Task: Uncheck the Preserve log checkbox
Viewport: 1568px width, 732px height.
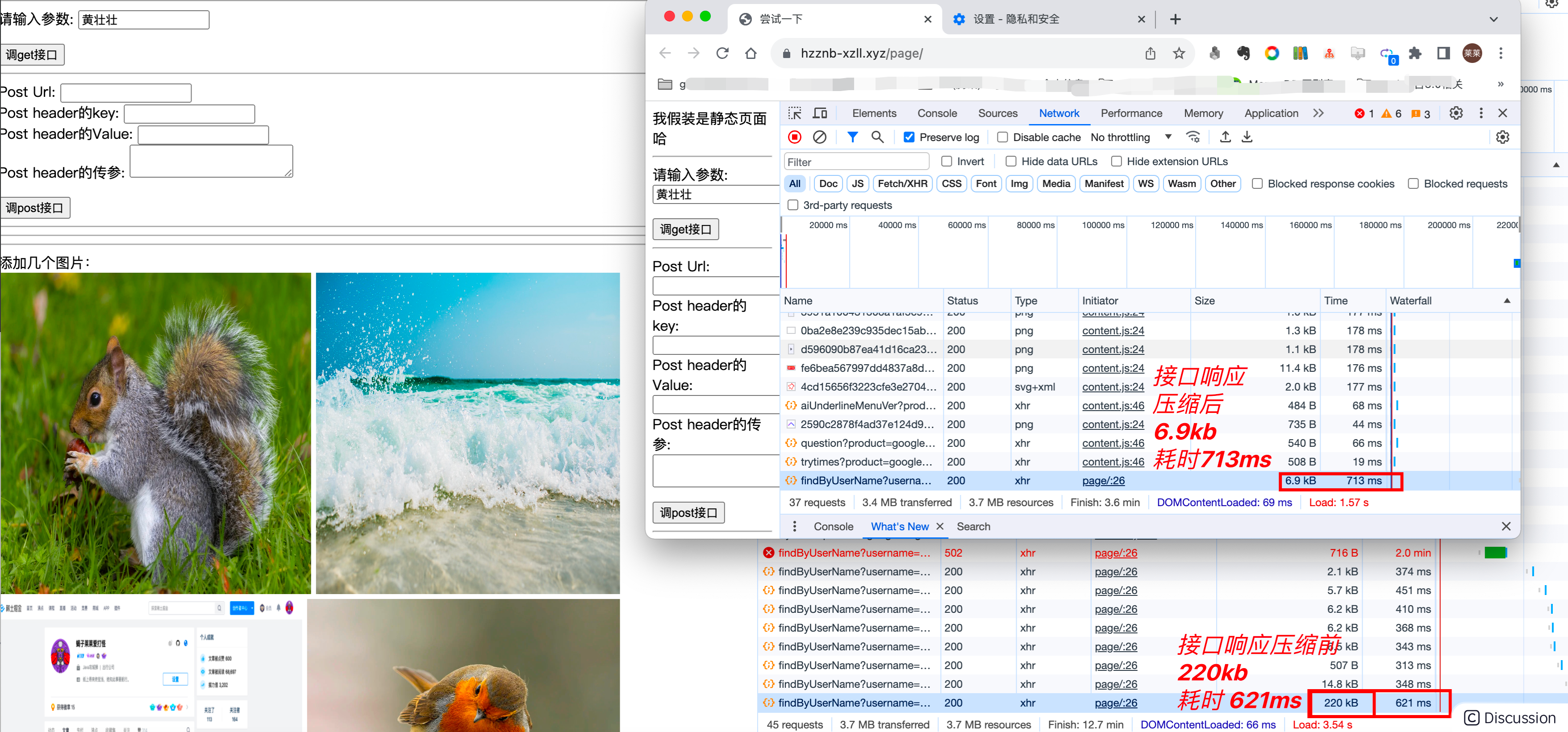Action: coord(909,137)
